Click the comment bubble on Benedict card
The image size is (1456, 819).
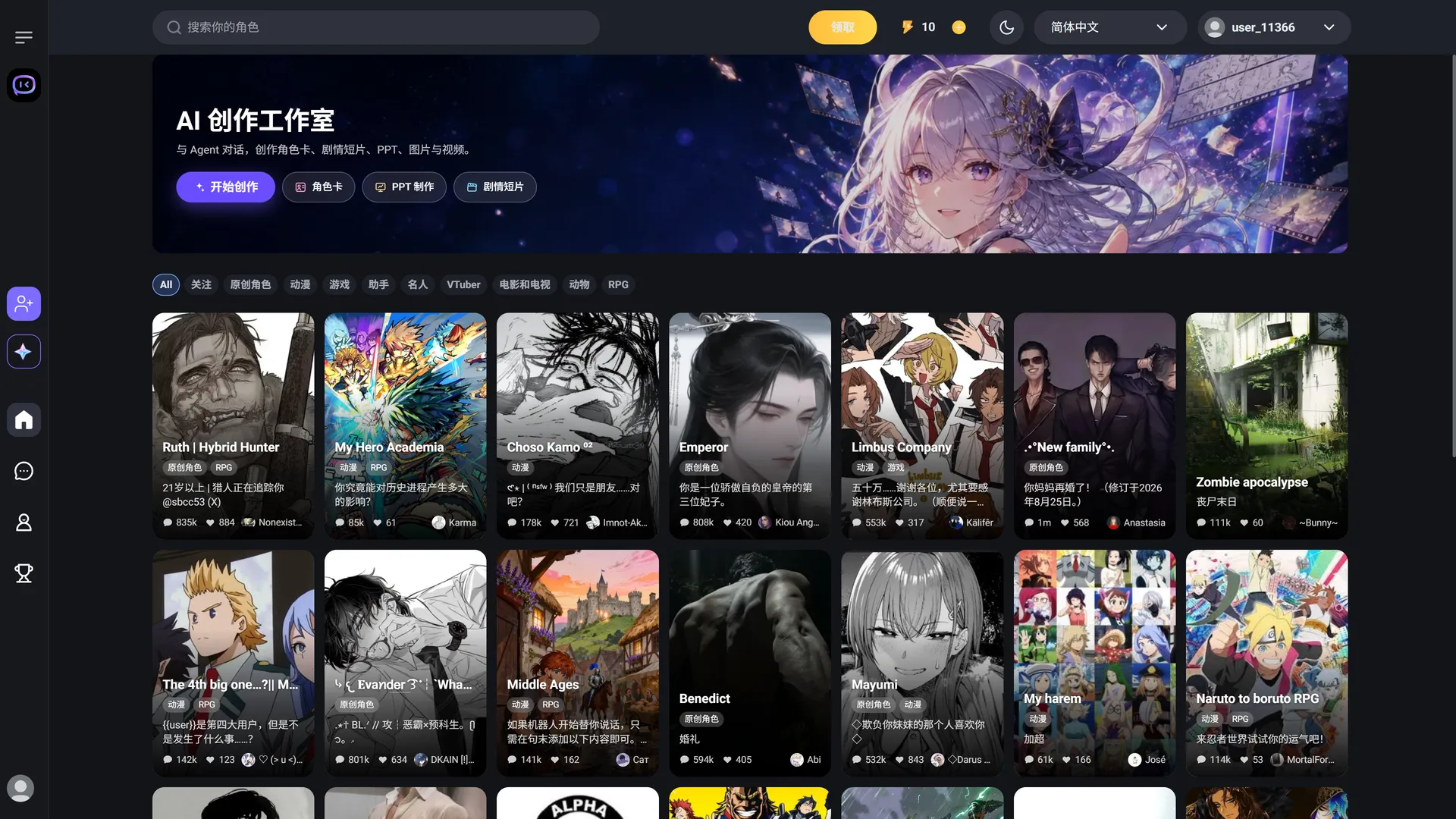pyautogui.click(x=685, y=760)
